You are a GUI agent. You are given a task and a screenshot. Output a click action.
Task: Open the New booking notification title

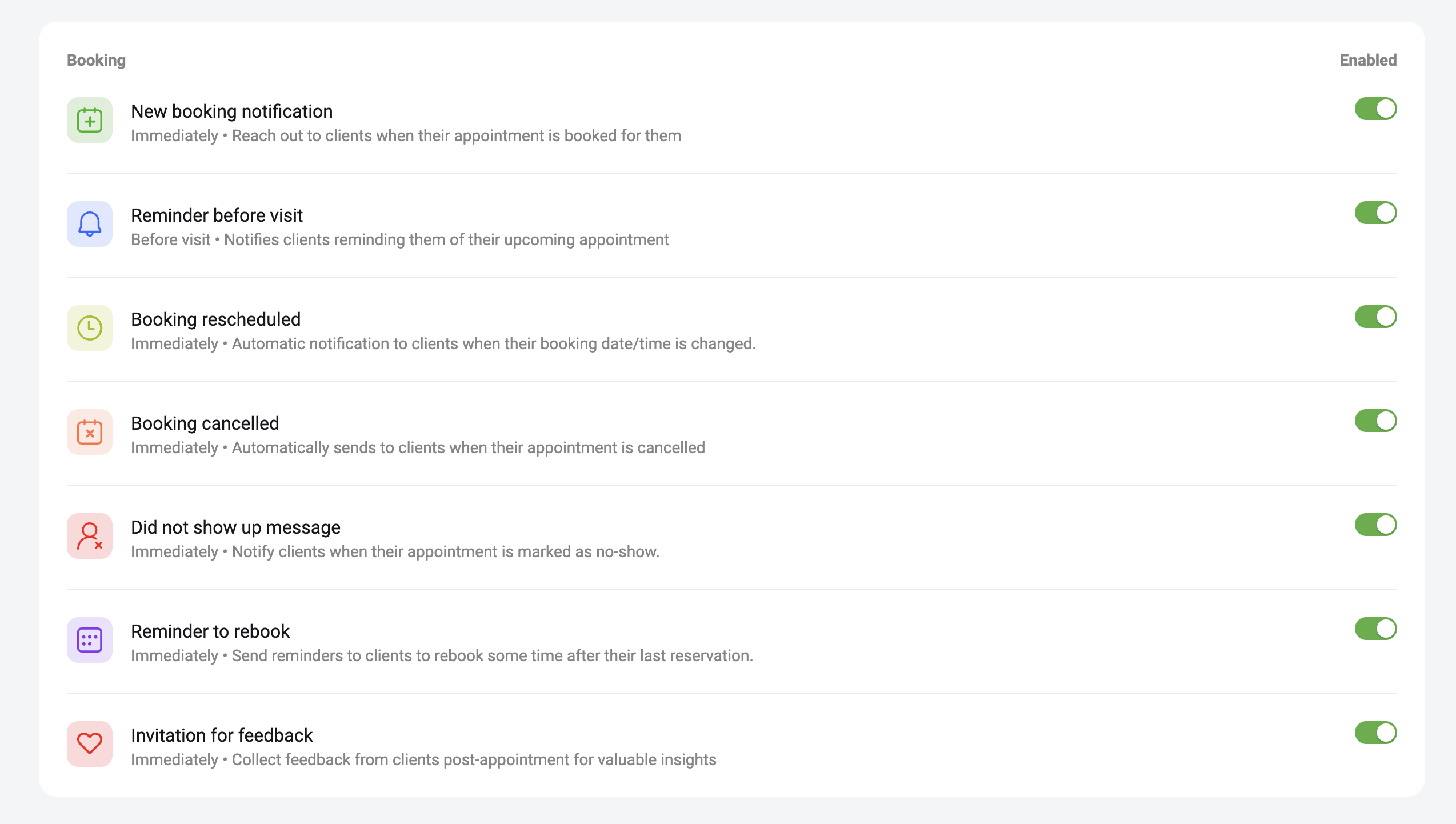(232, 111)
